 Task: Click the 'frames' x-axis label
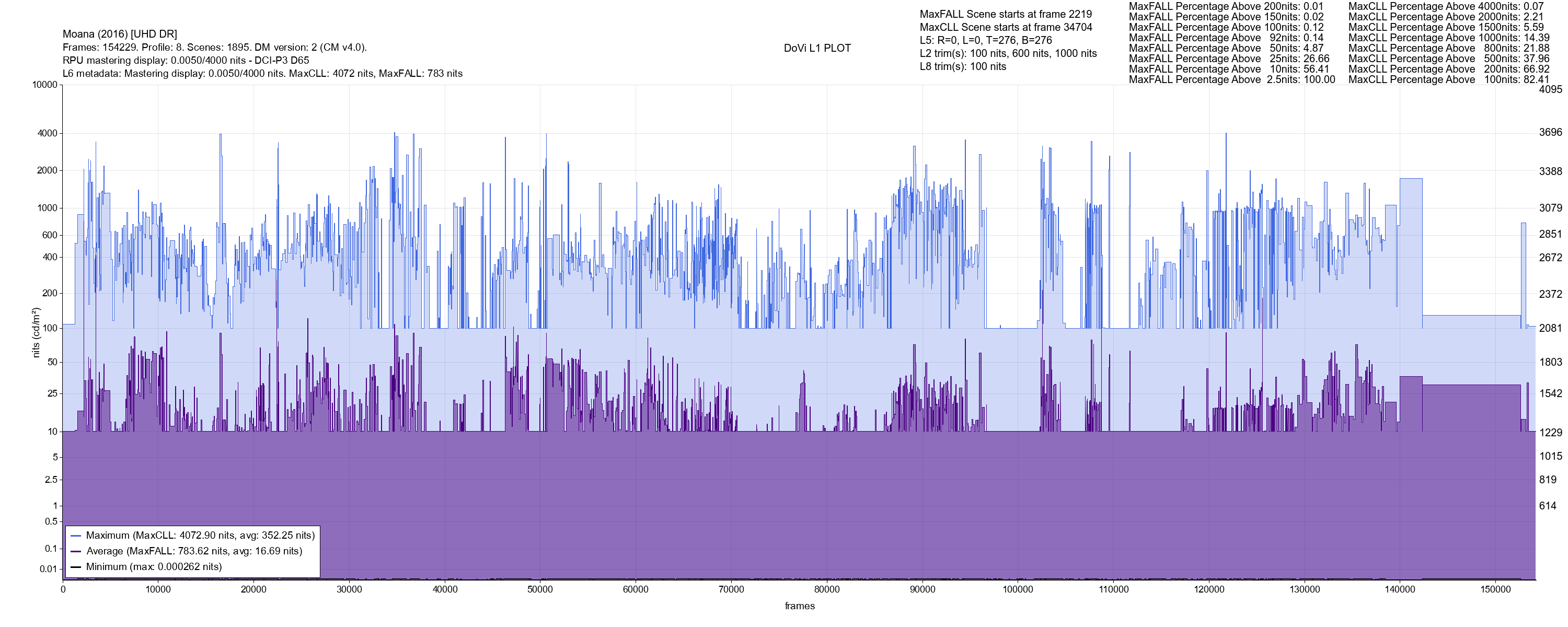[799, 606]
